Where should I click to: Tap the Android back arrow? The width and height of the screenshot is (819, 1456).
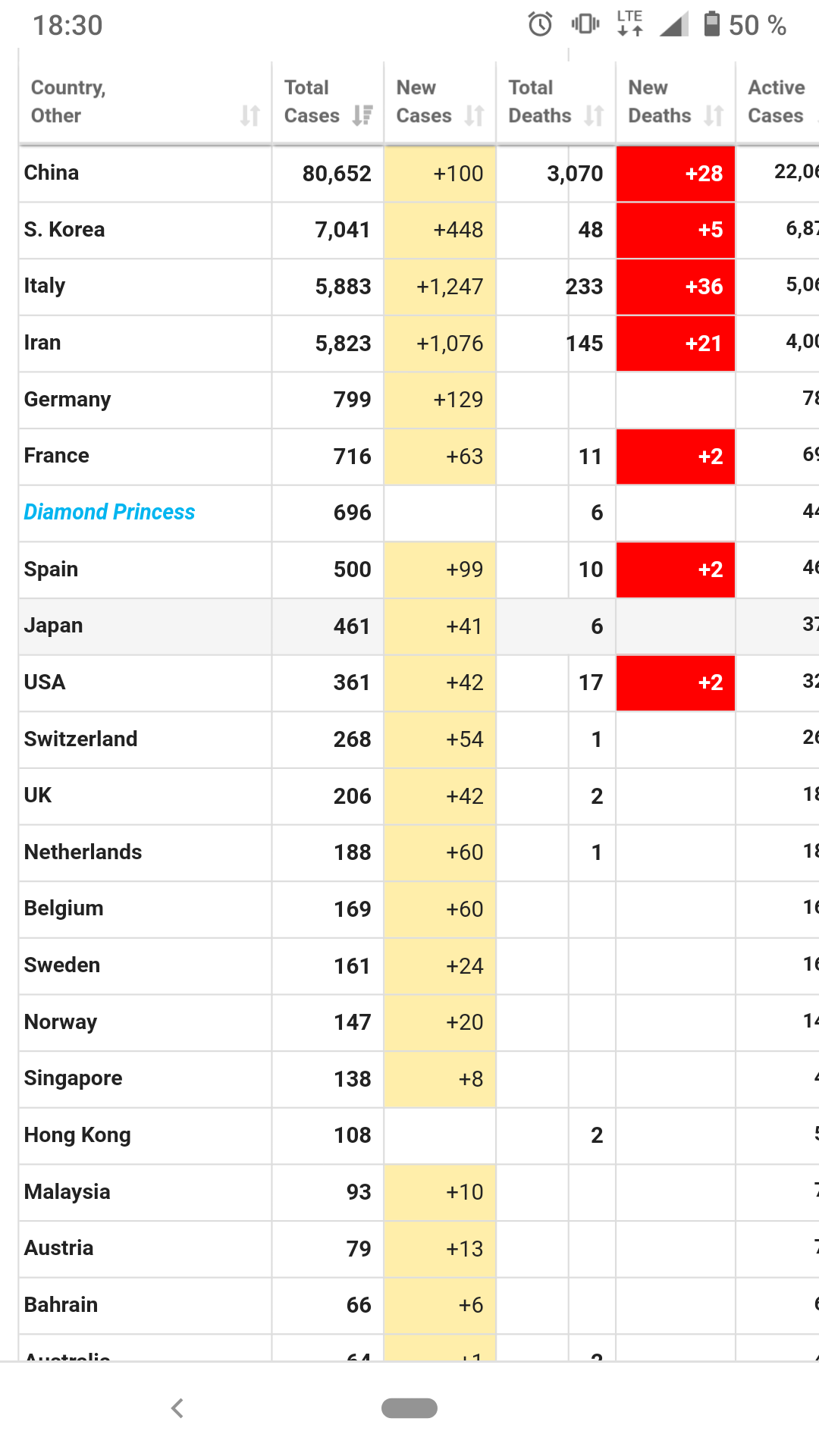177,1408
